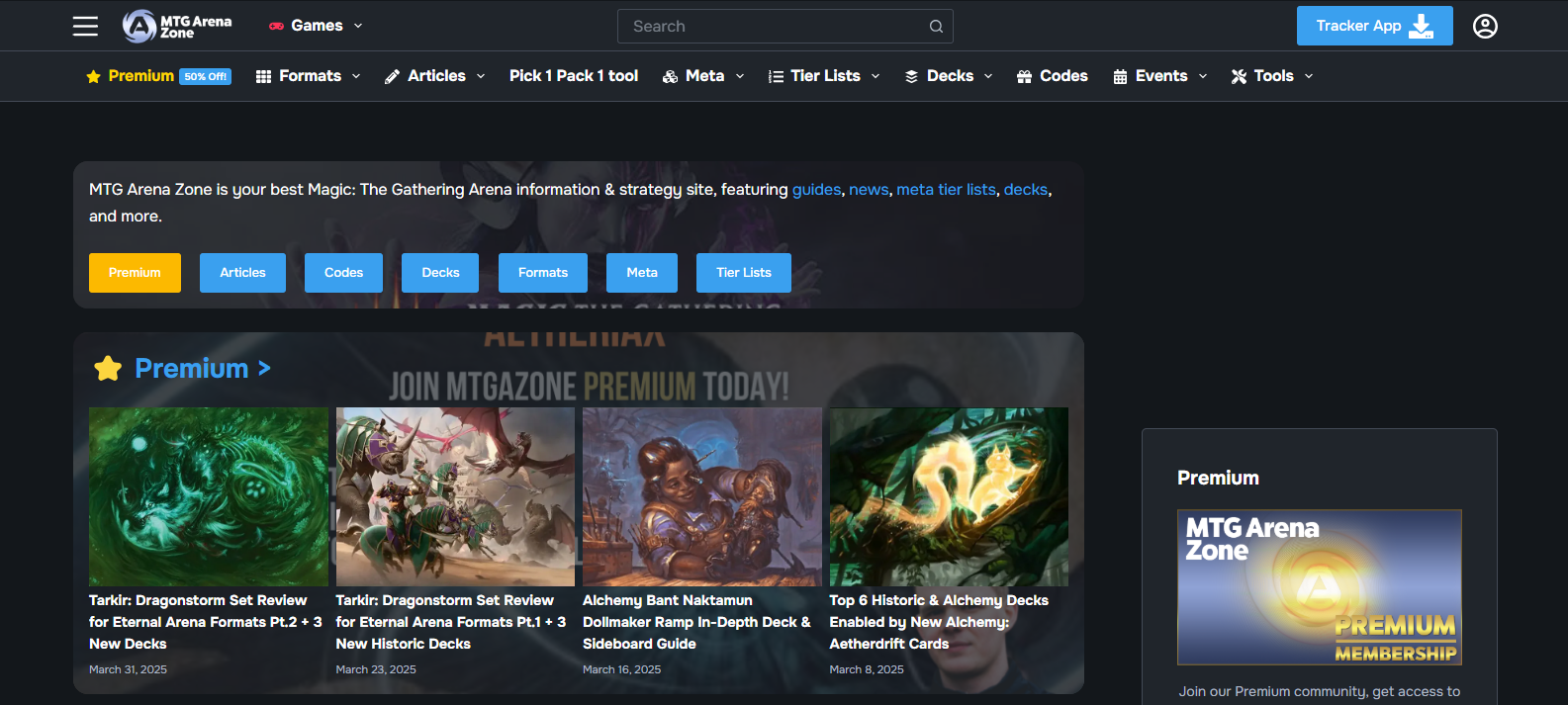The height and width of the screenshot is (705, 1568).
Task: Click the Articles pencil icon
Action: click(x=392, y=76)
